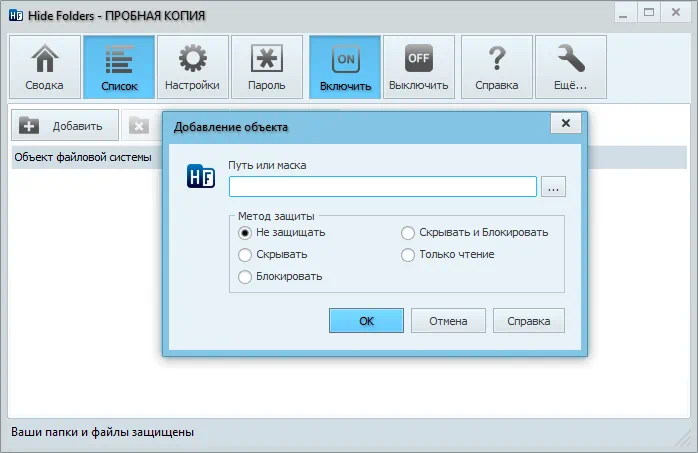This screenshot has height=453, width=698.
Task: Close the Hide Folders main window
Action: [x=676, y=13]
